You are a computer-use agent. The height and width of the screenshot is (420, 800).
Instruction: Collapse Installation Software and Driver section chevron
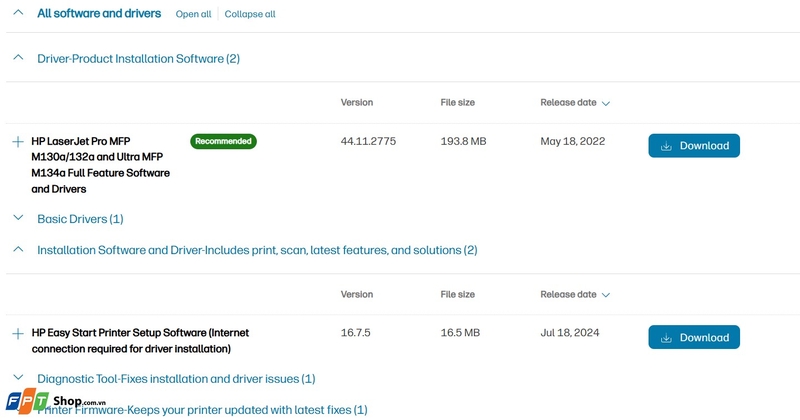point(18,249)
